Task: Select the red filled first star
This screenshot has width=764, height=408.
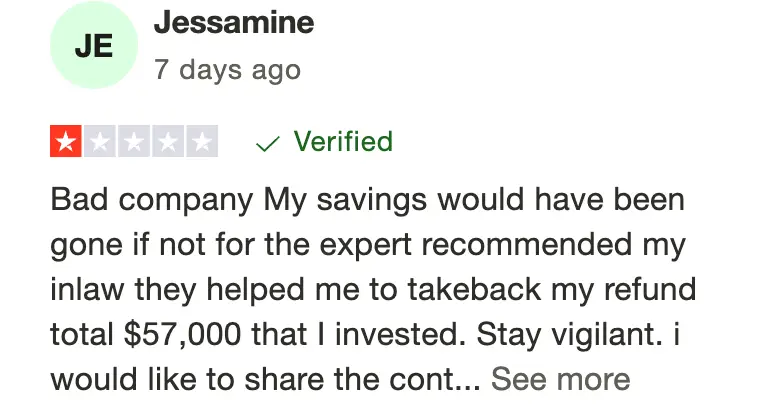Action: point(66,141)
